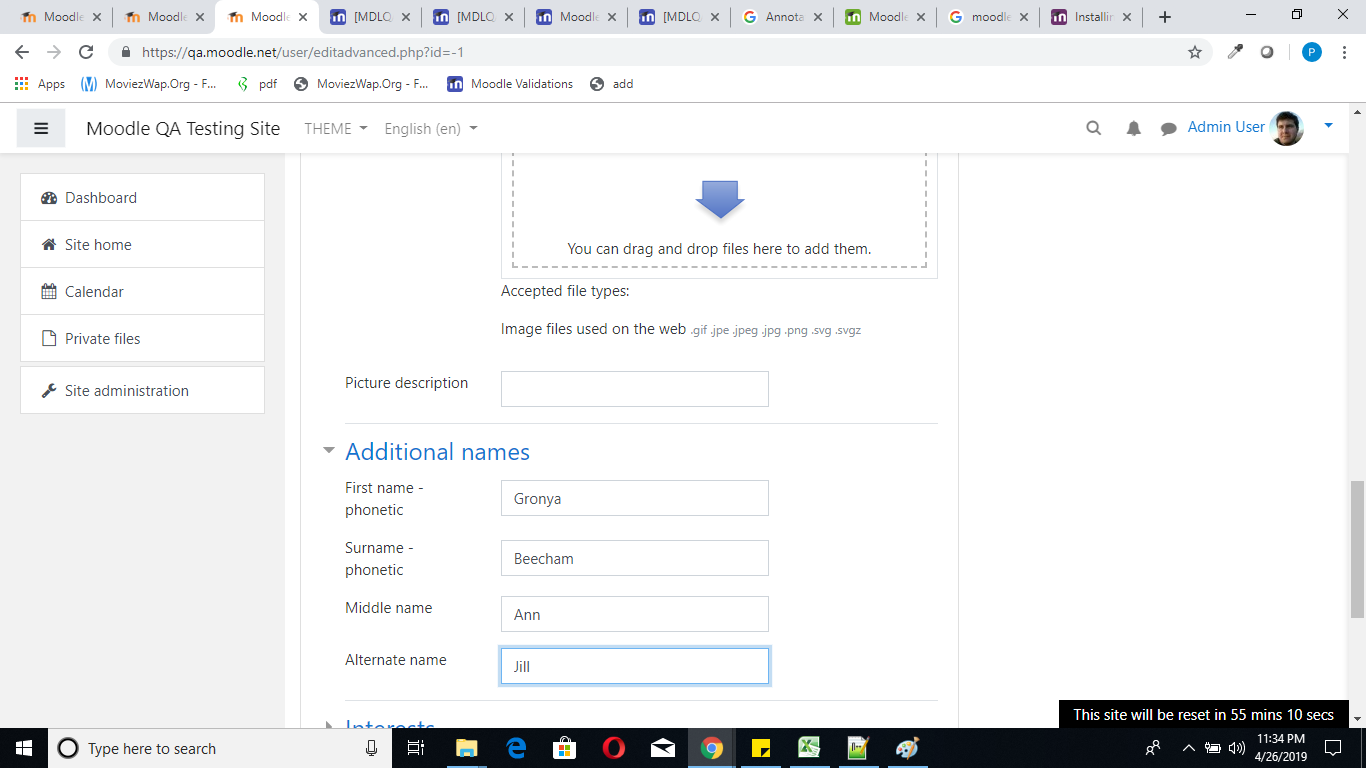Screen dimensions: 1366x768
Task: Open the Moodle Validations bookmark
Action: click(510, 84)
